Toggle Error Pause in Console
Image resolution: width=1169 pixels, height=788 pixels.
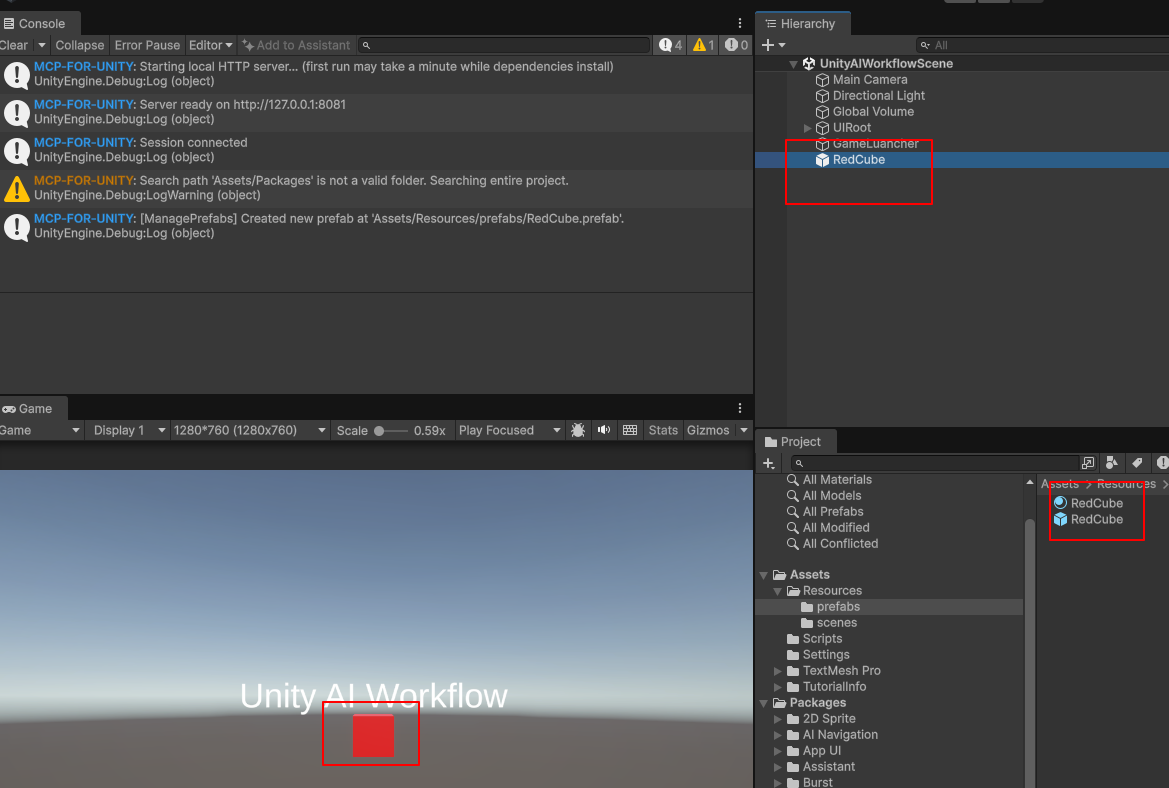(147, 45)
